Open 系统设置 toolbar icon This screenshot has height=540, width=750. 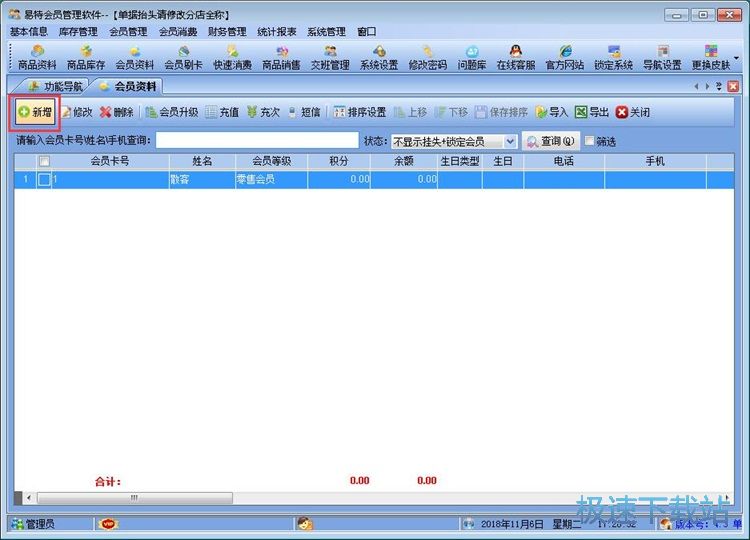379,57
